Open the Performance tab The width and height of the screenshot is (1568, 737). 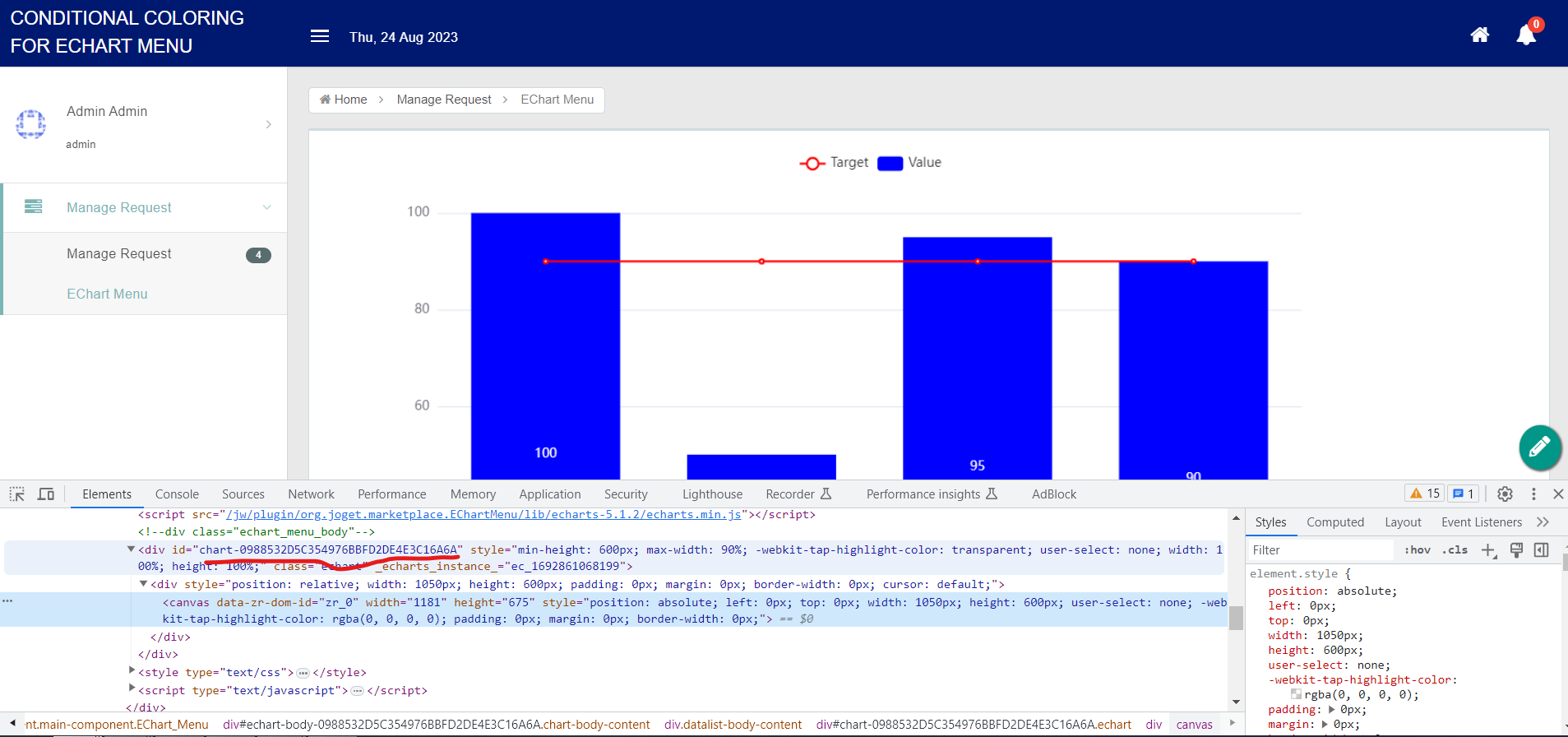pos(392,494)
